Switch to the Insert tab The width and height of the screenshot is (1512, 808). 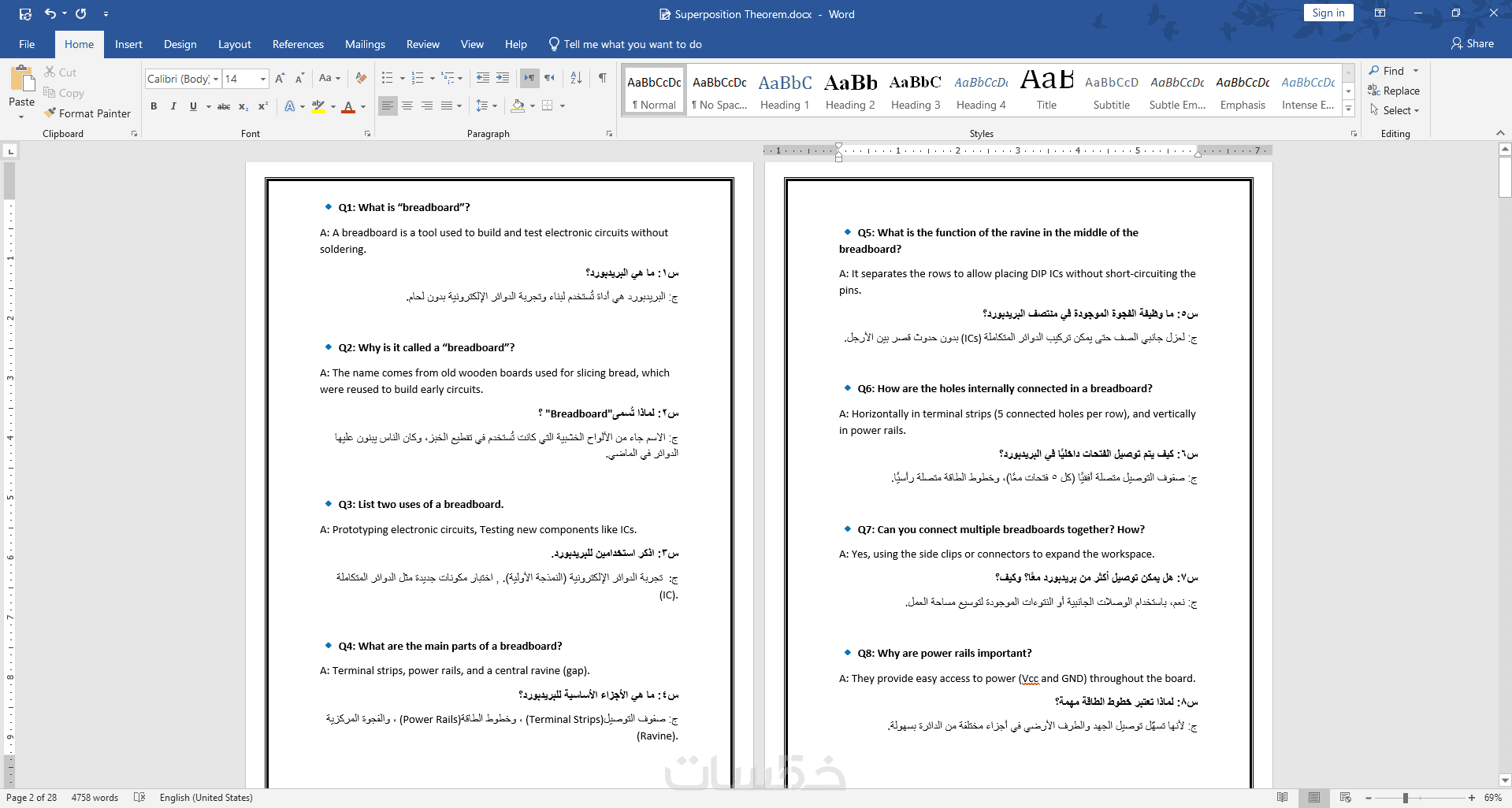(128, 44)
